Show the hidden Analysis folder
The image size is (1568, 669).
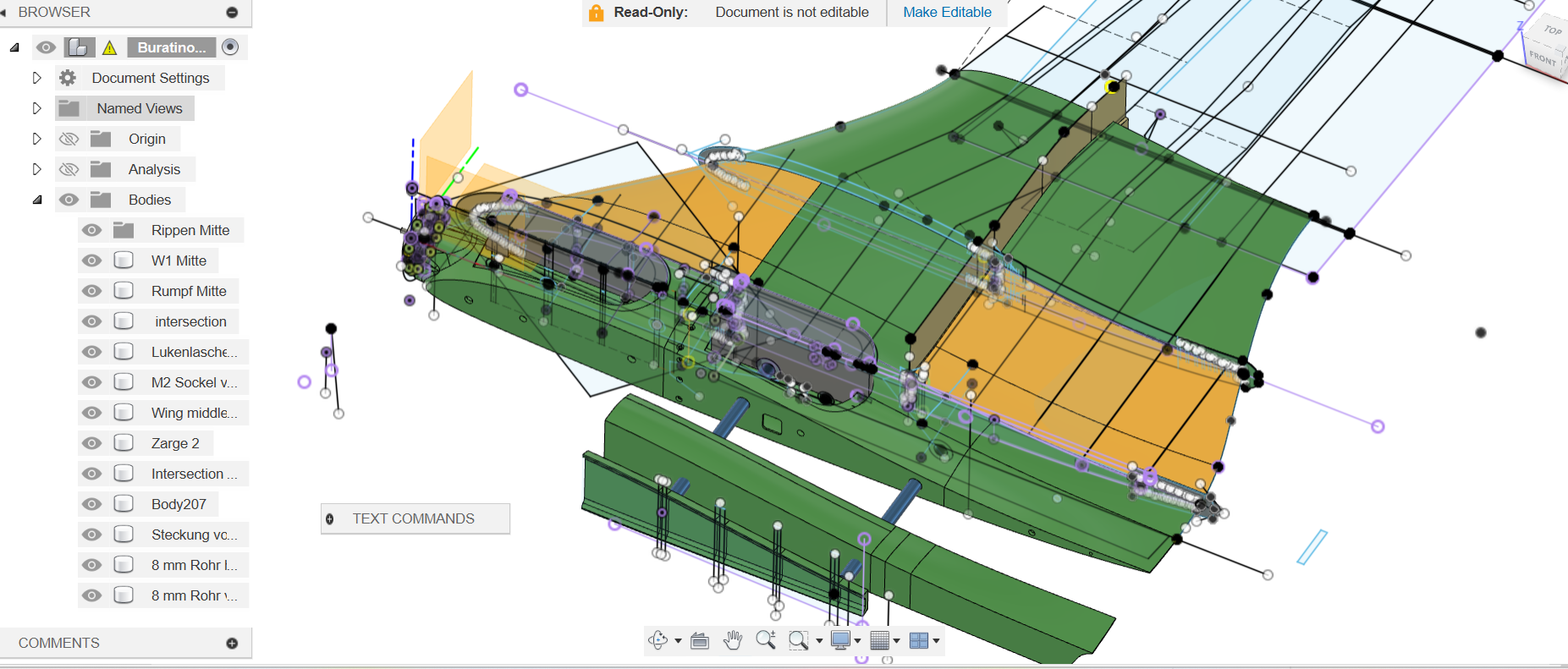[x=69, y=169]
